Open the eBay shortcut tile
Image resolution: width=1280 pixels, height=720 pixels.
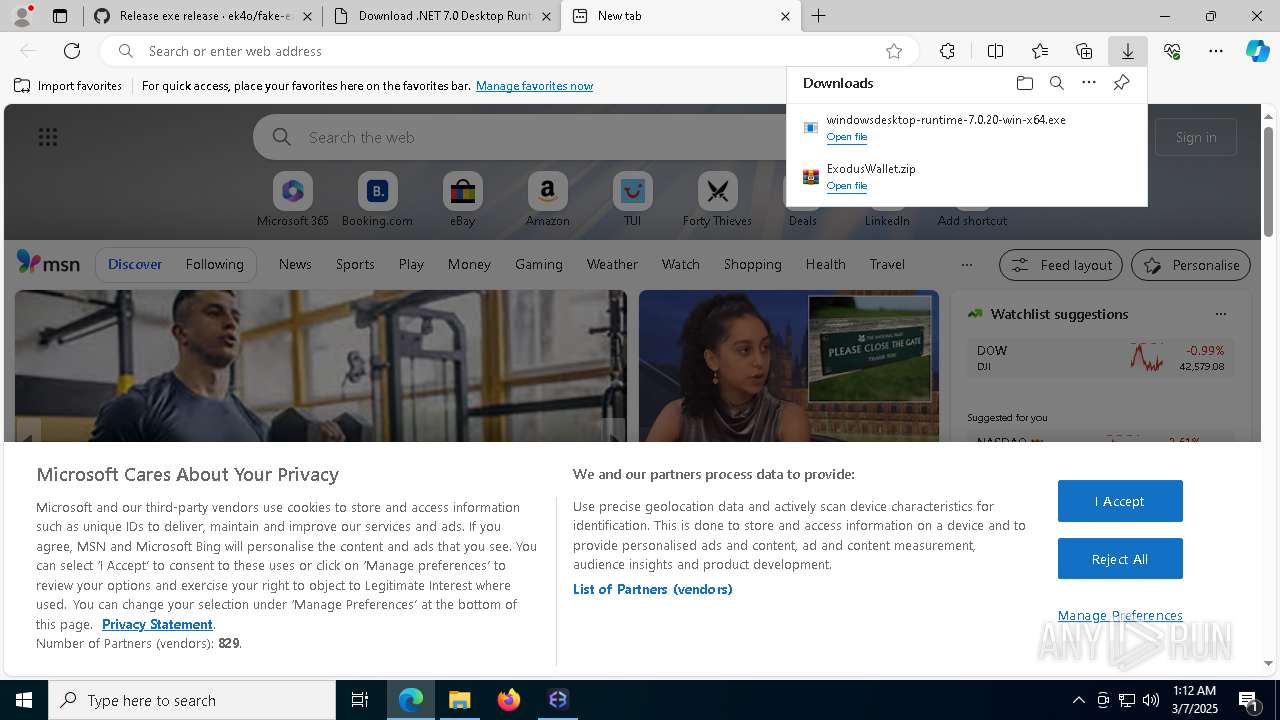[462, 199]
